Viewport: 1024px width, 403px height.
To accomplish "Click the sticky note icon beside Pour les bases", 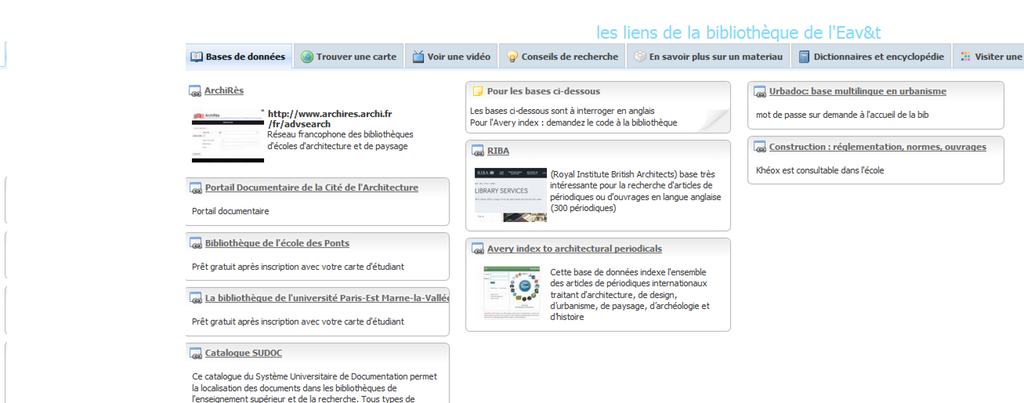I will coord(477,91).
